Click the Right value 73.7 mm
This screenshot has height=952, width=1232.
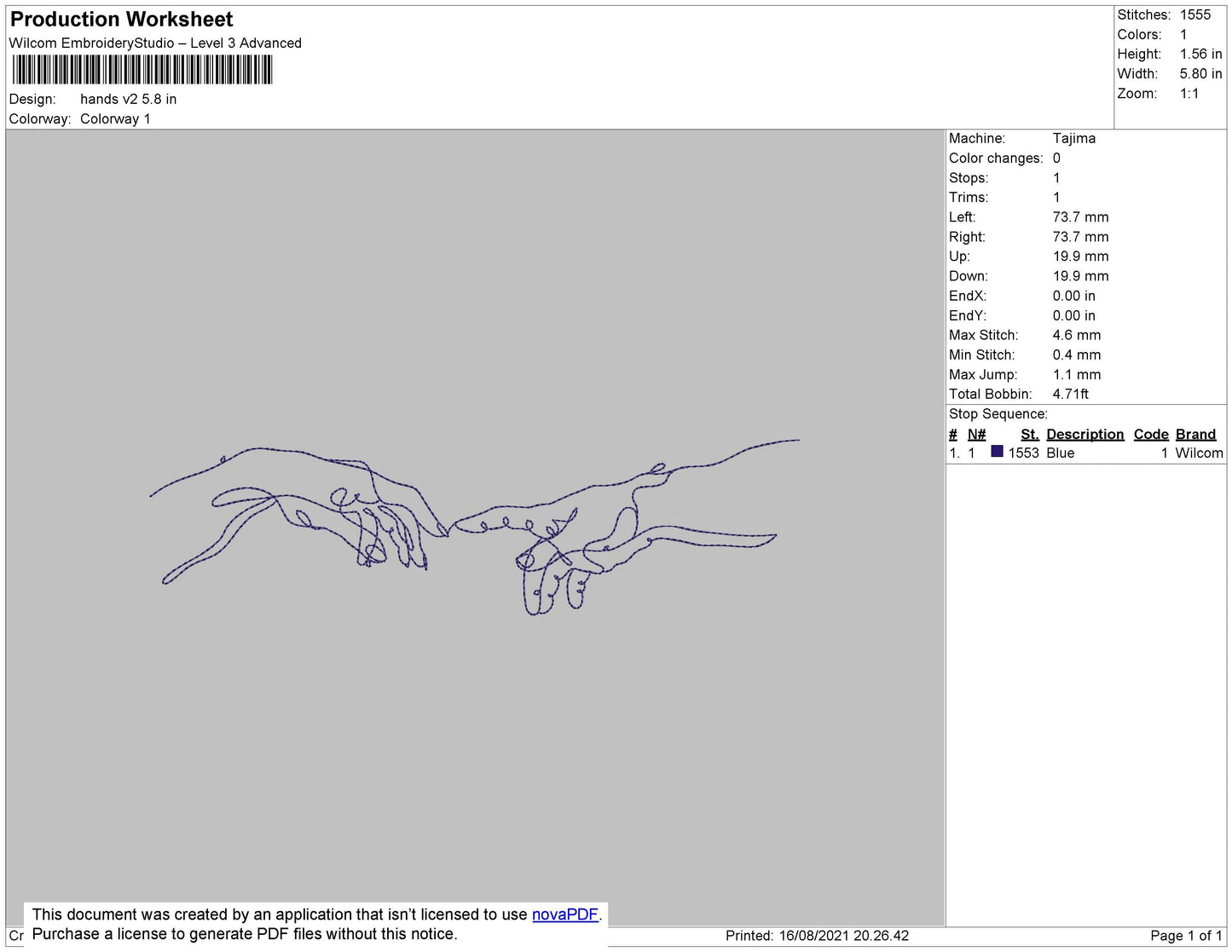pyautogui.click(x=1080, y=237)
